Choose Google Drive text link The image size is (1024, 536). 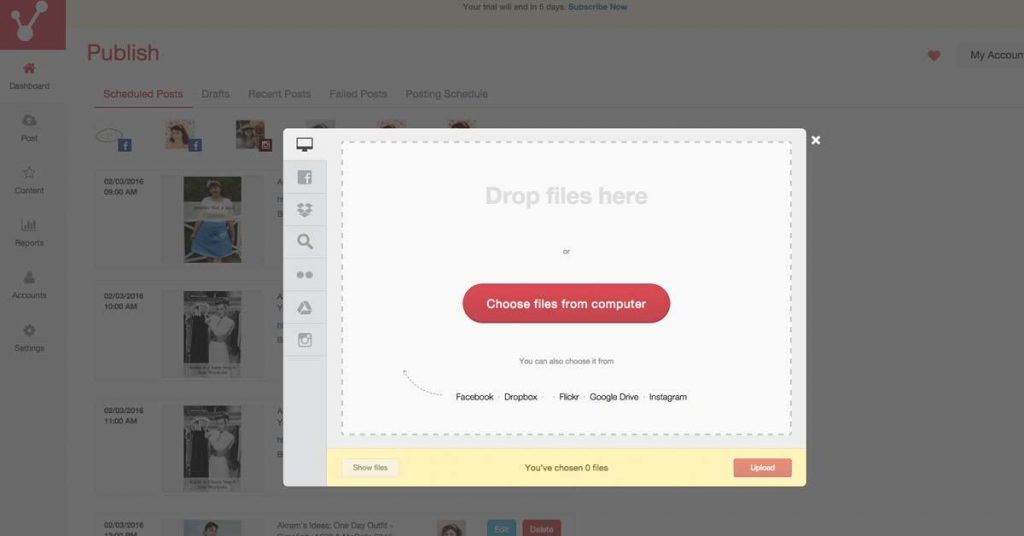tap(614, 397)
